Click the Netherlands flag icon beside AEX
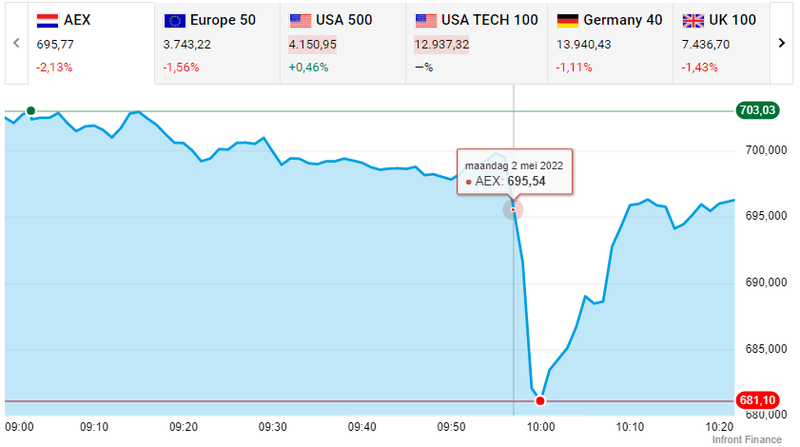Image resolution: width=800 pixels, height=447 pixels. (x=47, y=20)
